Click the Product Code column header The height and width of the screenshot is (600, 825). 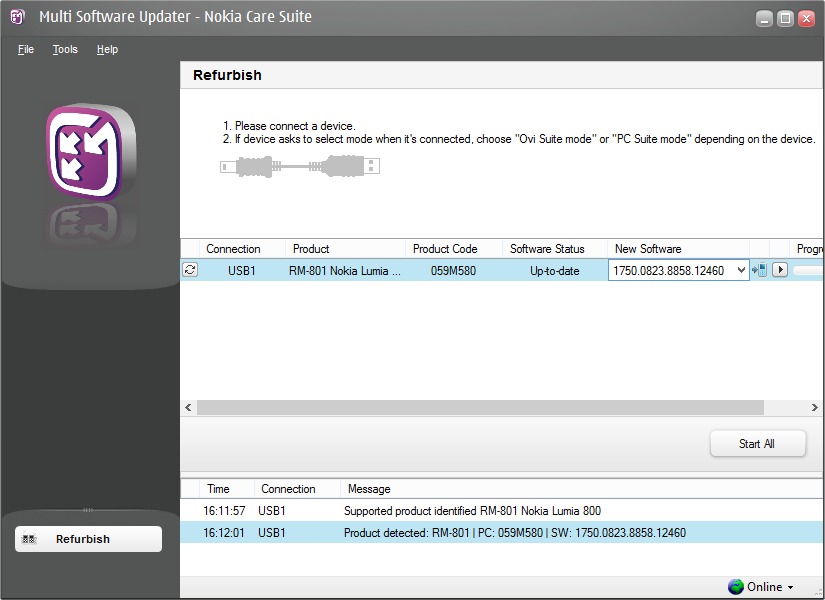445,249
